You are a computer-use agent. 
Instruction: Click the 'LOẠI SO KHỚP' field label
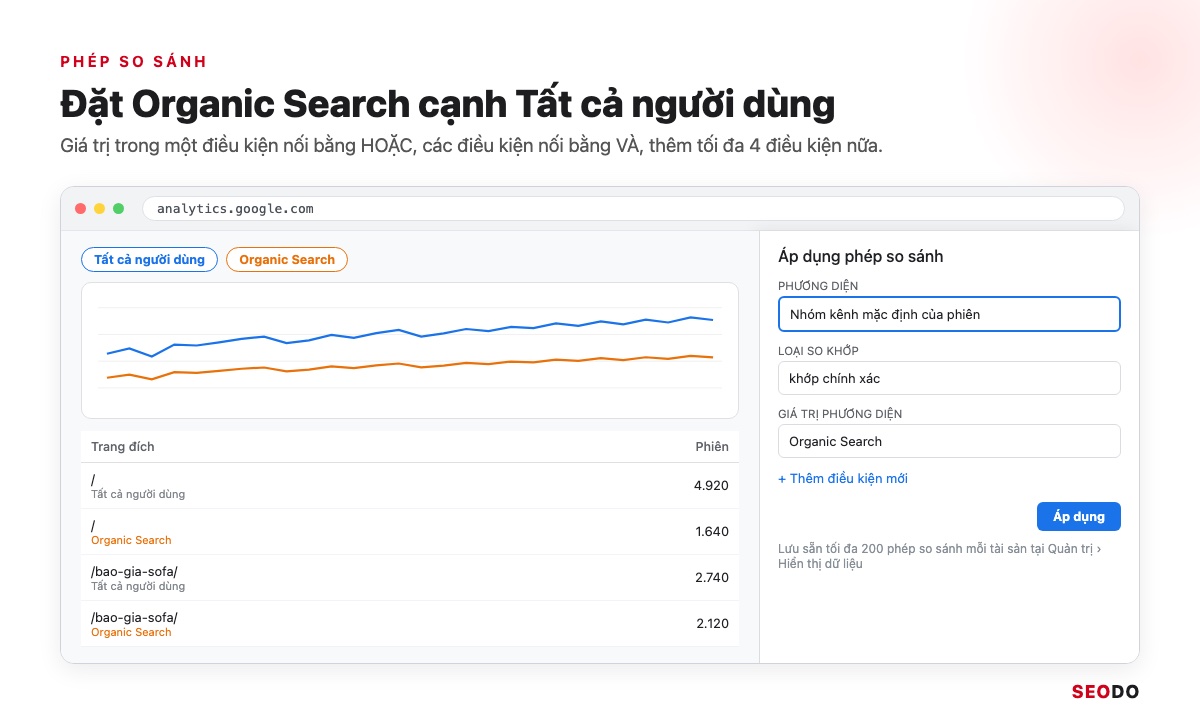click(x=818, y=350)
